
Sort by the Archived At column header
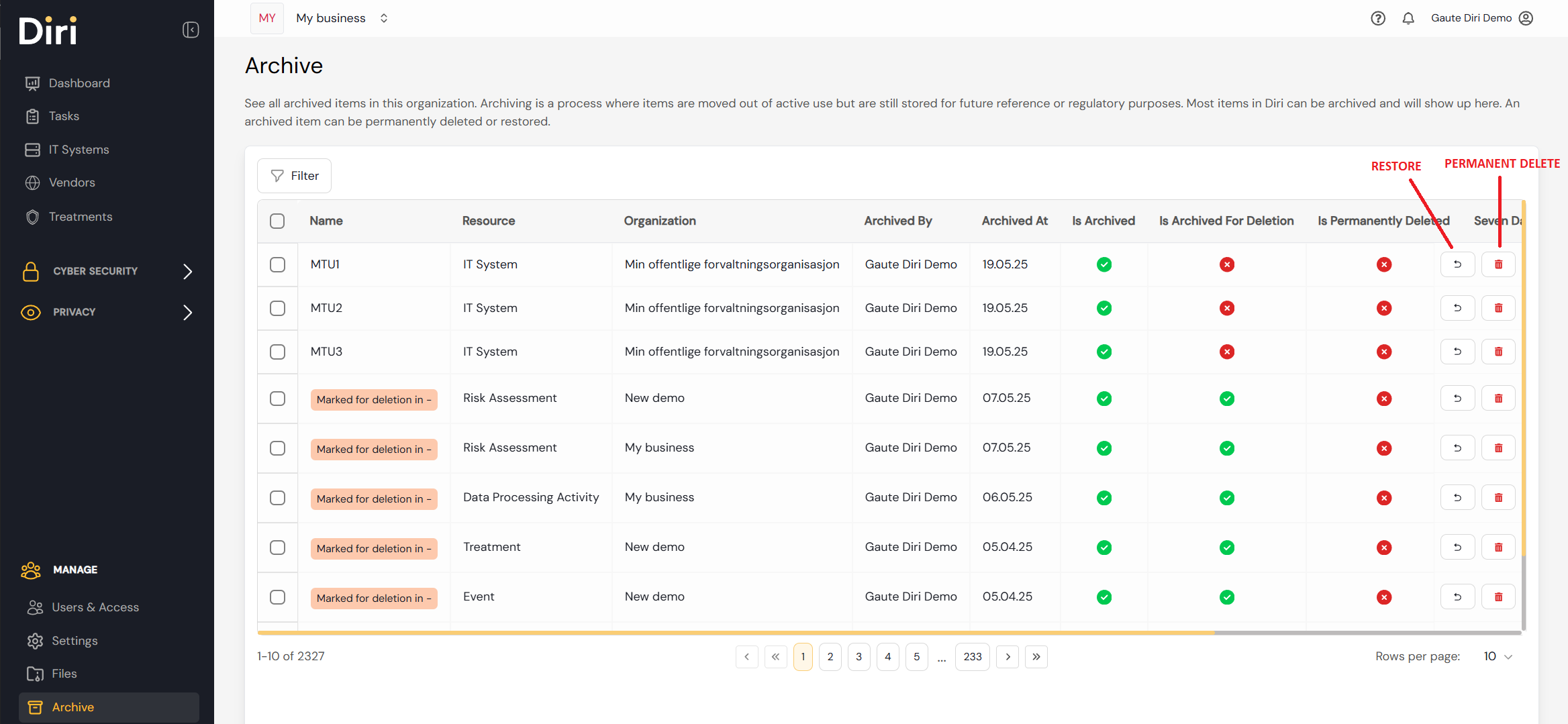point(1014,221)
